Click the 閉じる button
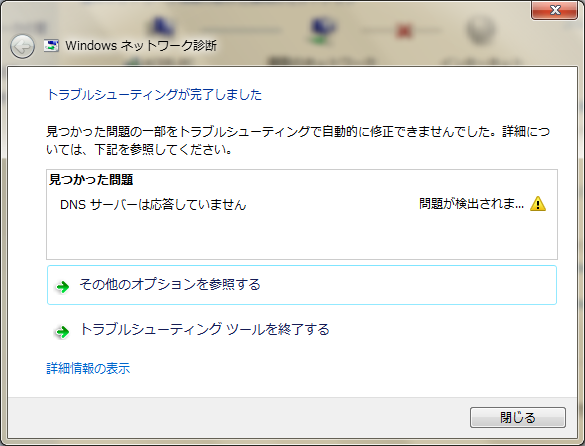Viewport: 585px width, 446px height. (x=518, y=417)
